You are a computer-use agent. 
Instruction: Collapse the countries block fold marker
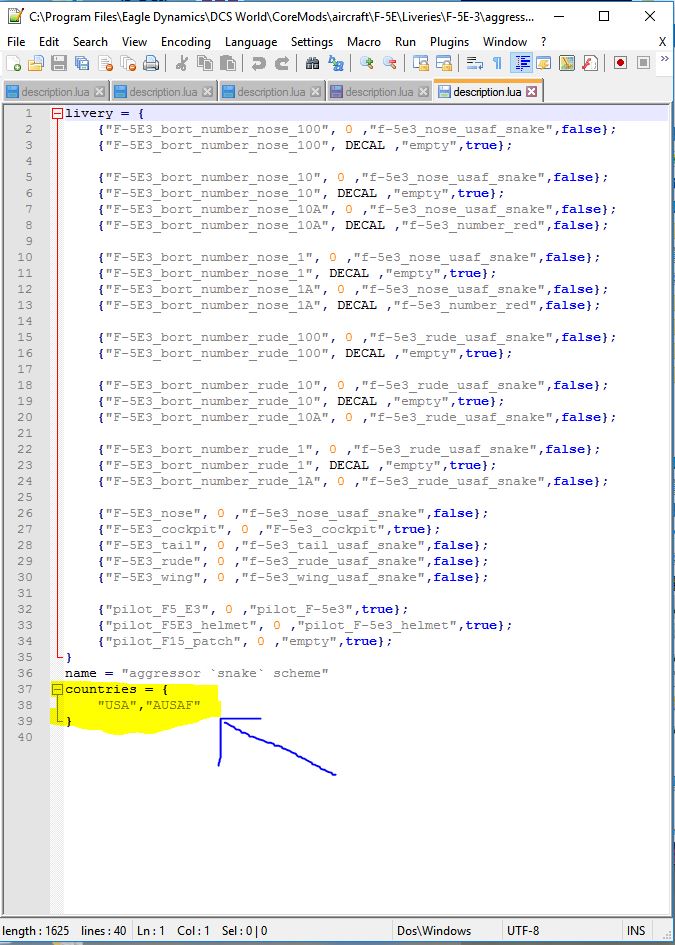tap(57, 689)
